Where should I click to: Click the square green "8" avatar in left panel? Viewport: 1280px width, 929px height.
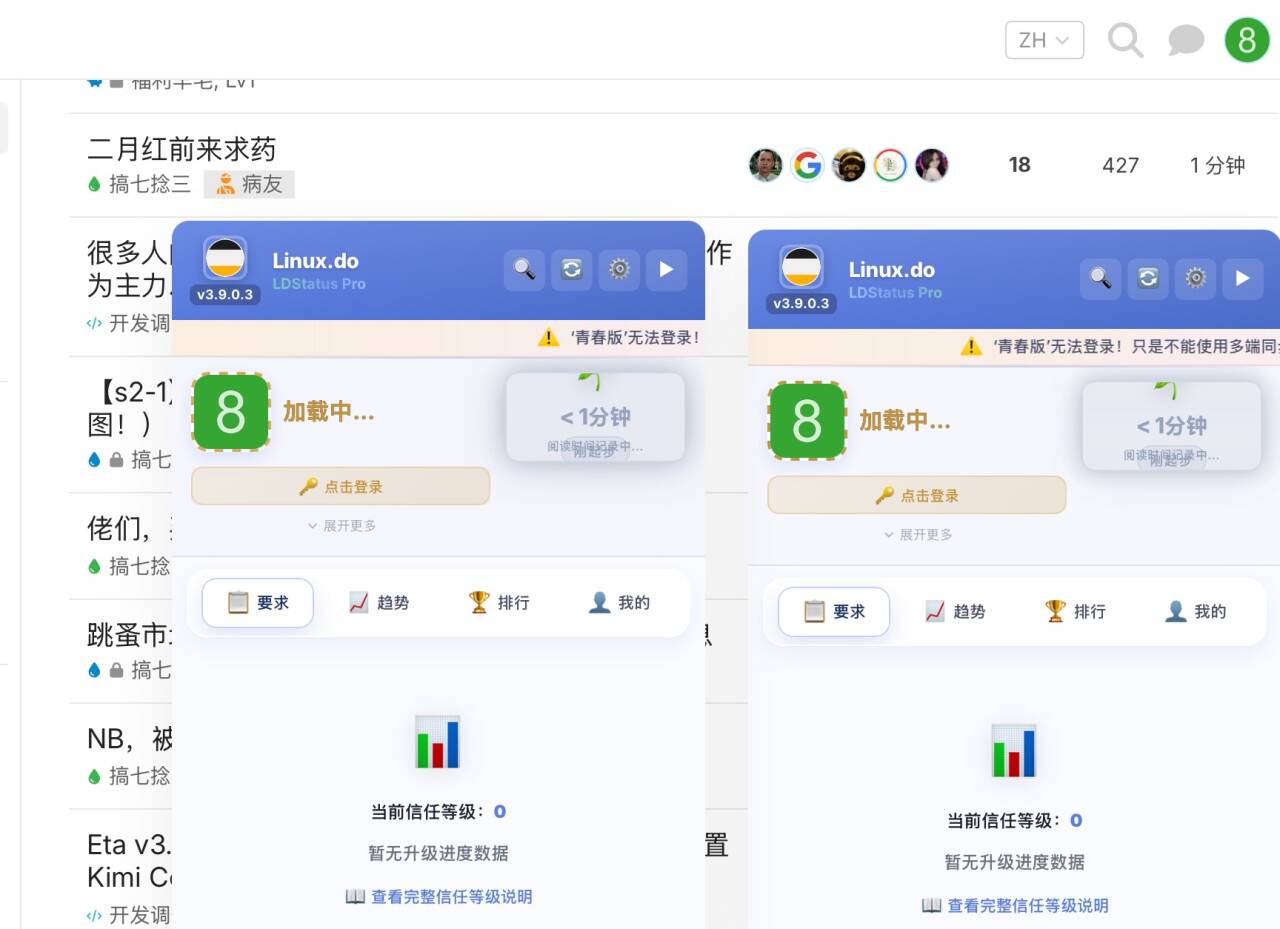coord(231,412)
